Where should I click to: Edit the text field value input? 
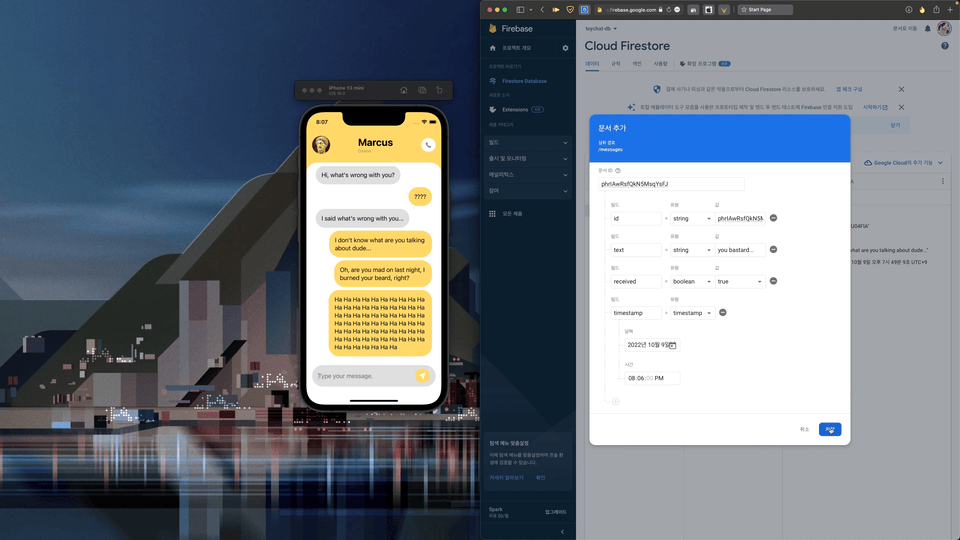tap(740, 250)
